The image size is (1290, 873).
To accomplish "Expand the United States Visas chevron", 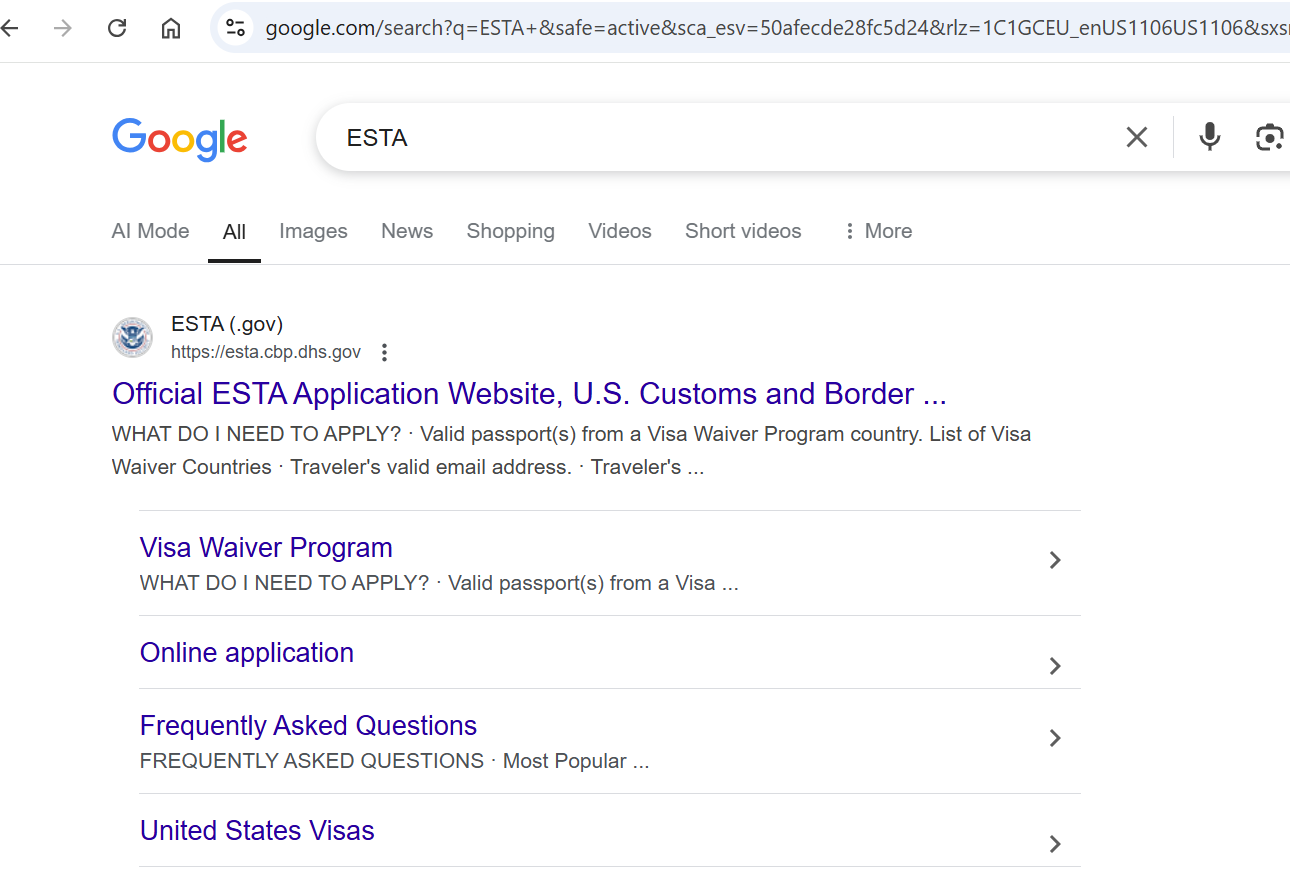I will (1055, 844).
